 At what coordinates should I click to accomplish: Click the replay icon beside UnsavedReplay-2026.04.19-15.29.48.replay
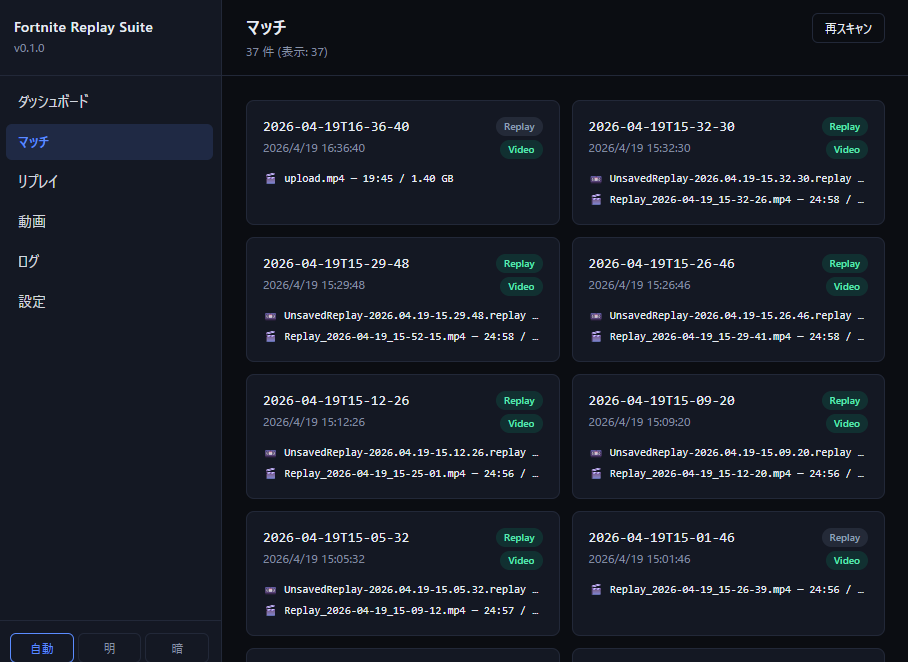click(270, 316)
